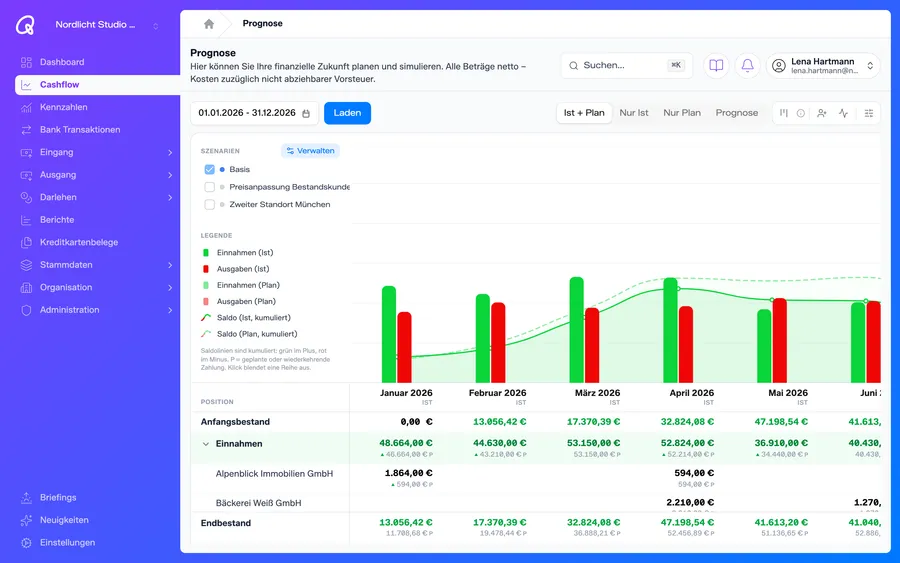
Task: Open Neuigkeiten sparkle icon
Action: (x=26, y=520)
